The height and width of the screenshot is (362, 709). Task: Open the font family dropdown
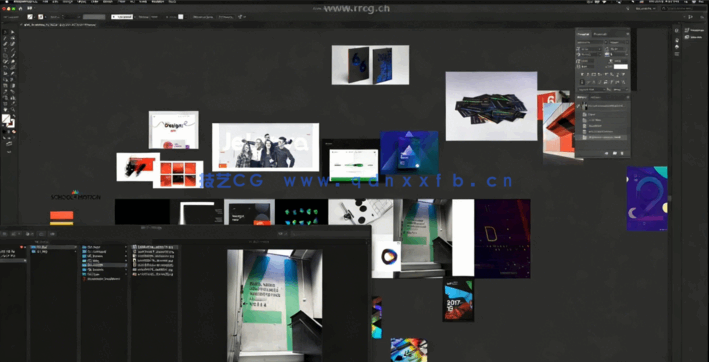click(x=591, y=42)
